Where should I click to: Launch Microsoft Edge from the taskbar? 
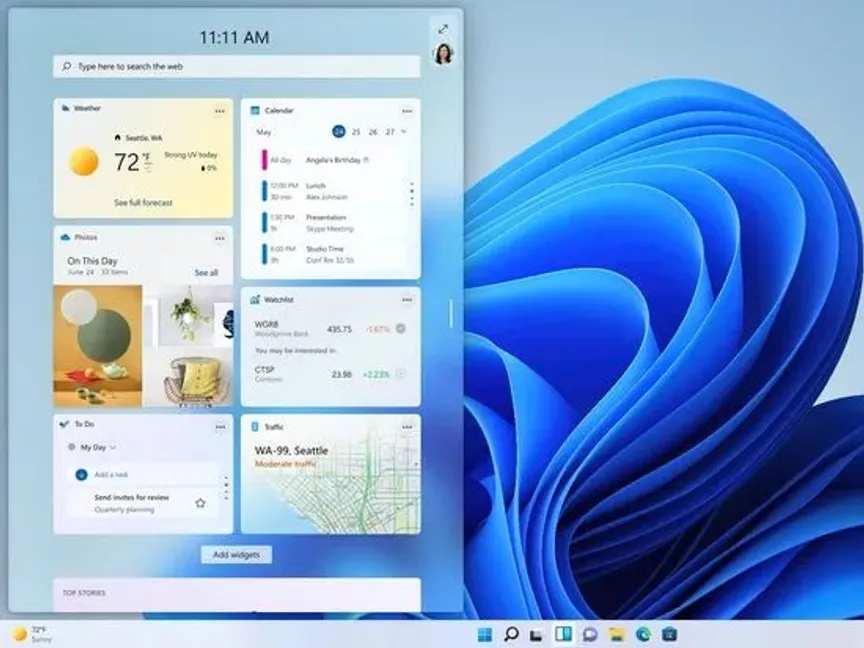pyautogui.click(x=643, y=634)
